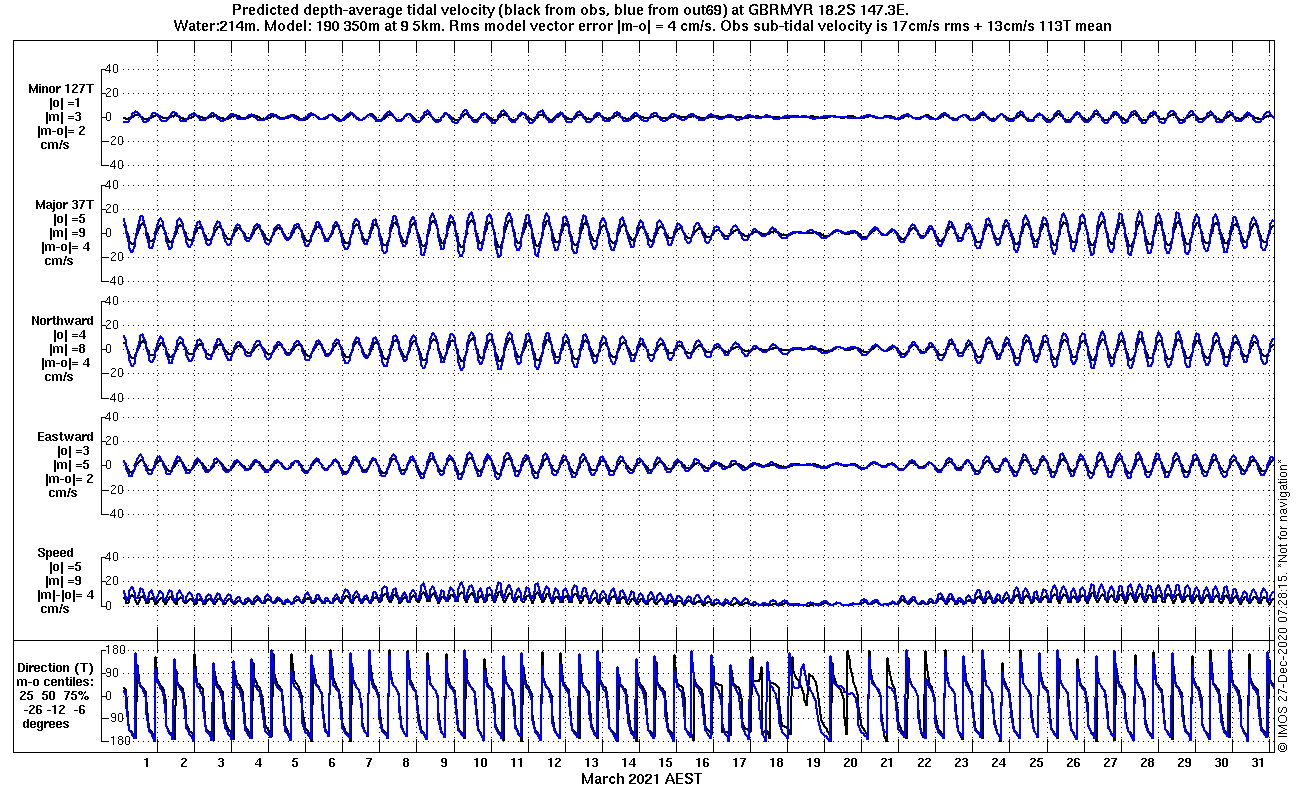1300x800 pixels.
Task: Click day 23 on the date axis
Action: click(x=961, y=763)
